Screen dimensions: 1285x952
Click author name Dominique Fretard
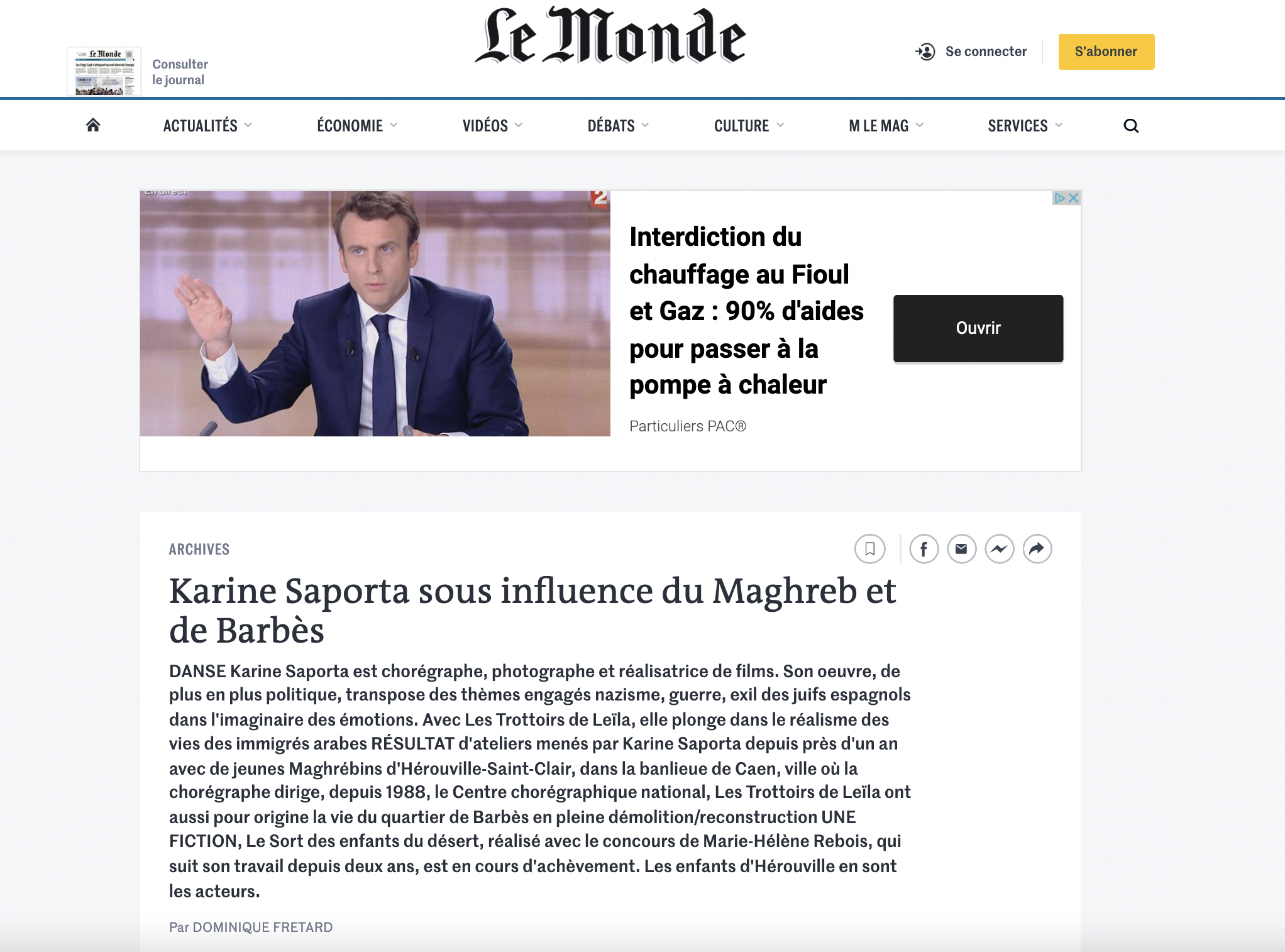[262, 927]
